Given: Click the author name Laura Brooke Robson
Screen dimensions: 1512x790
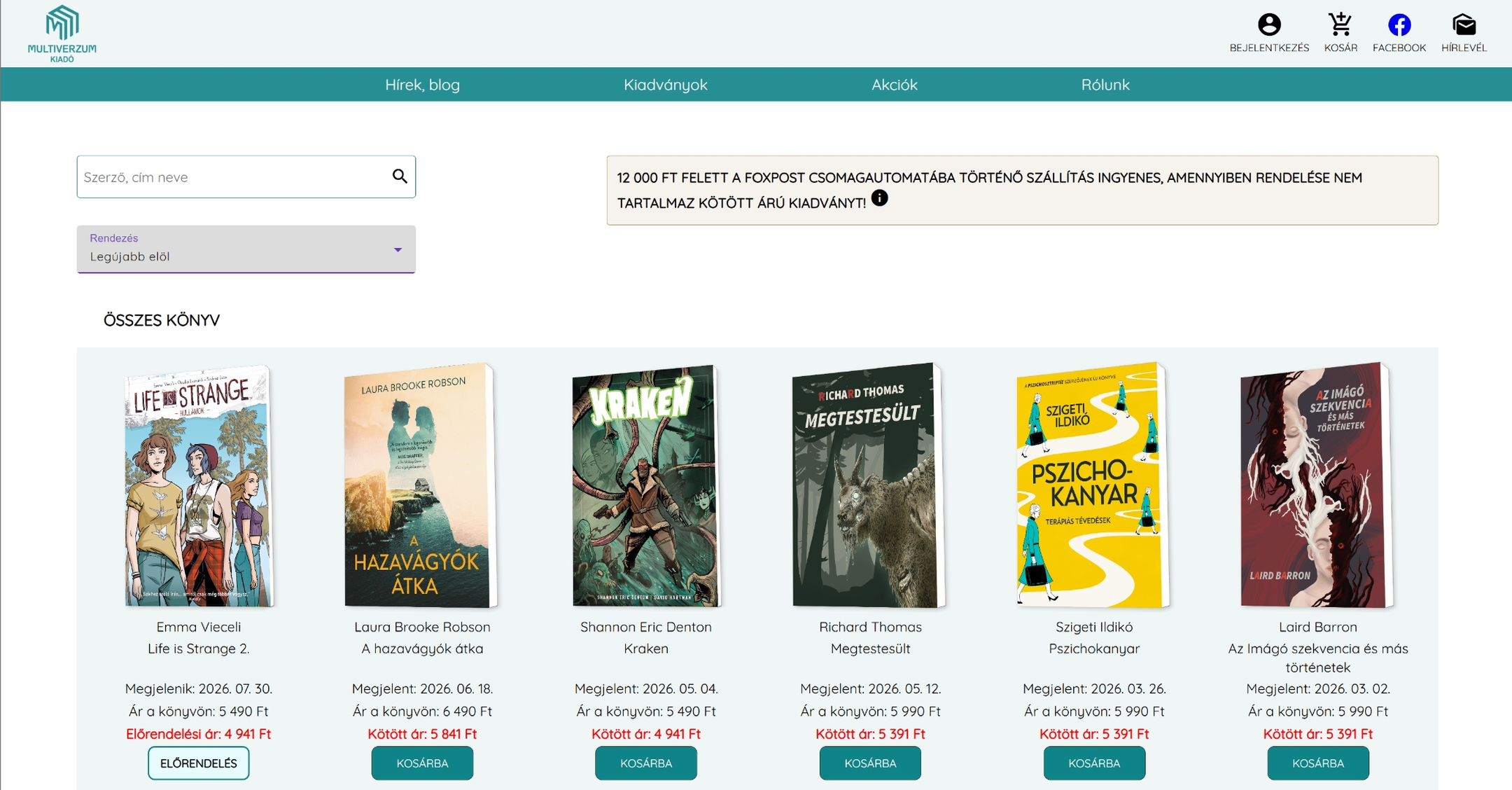Looking at the screenshot, I should click(x=422, y=627).
